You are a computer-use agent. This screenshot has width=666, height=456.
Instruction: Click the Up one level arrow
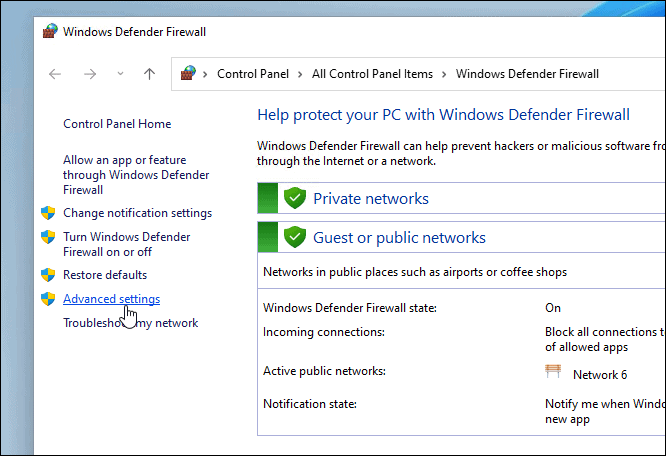[150, 74]
